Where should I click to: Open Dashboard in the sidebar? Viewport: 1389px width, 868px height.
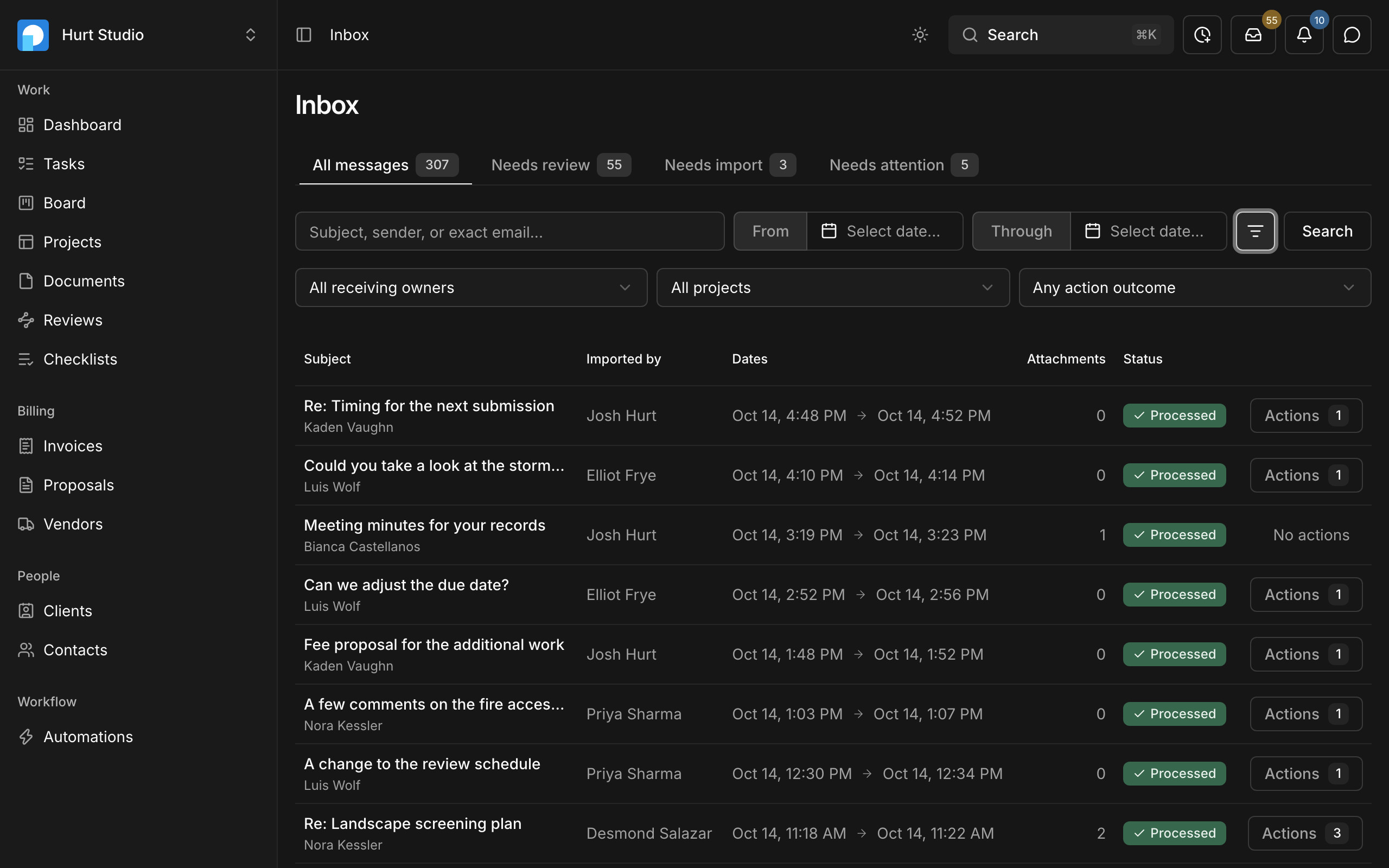coord(138,125)
